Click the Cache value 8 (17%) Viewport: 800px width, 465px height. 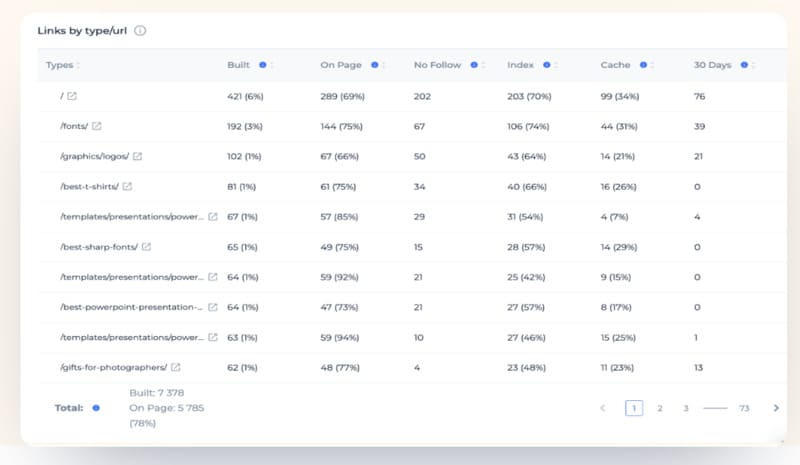(616, 307)
